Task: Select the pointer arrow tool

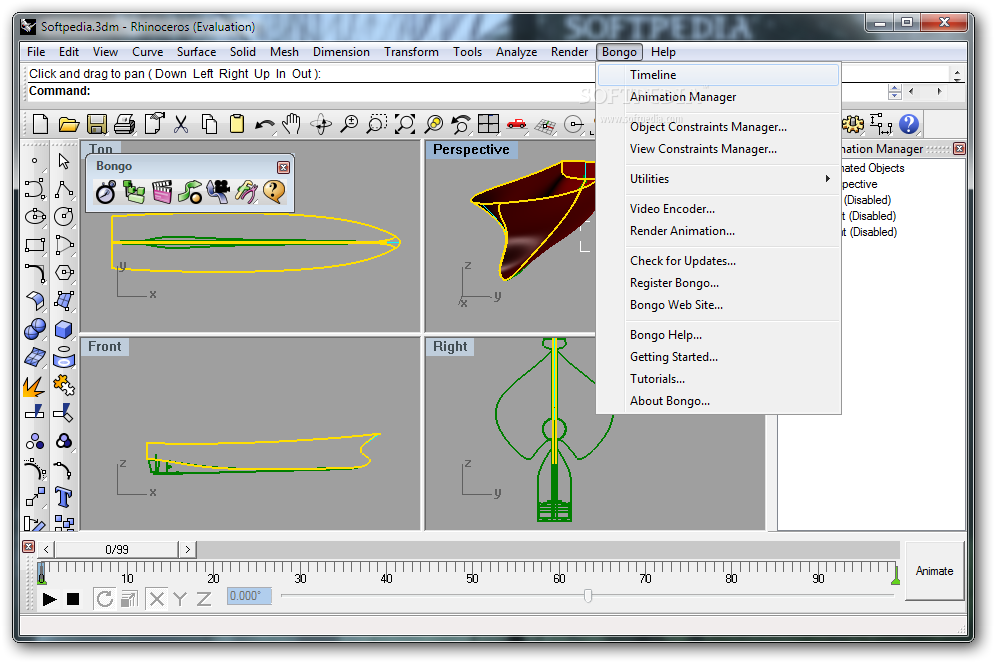Action: [x=63, y=161]
